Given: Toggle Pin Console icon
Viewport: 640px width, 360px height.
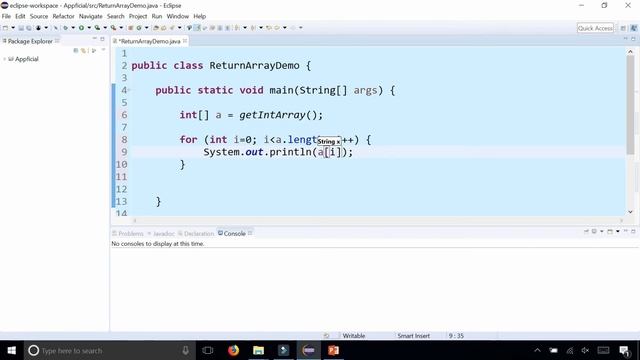Looking at the screenshot, I should coord(587,231).
